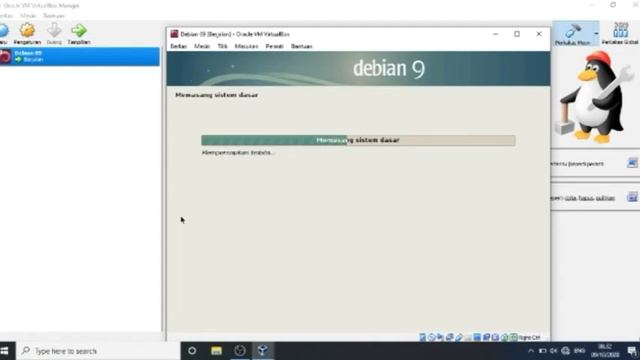Click the ENG language indicator in tray

click(x=579, y=351)
